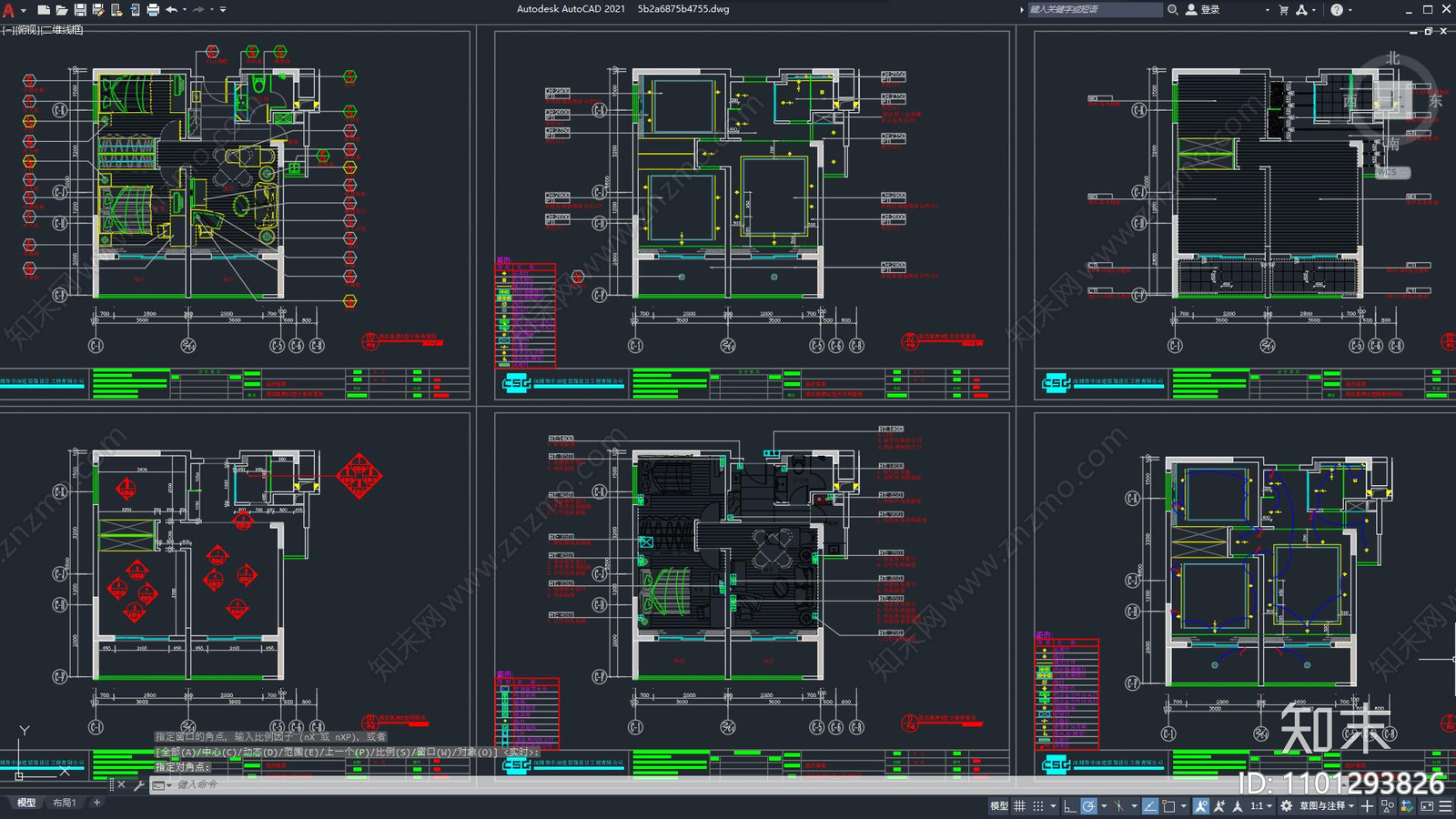The image size is (1456, 819).
Task: Click the clean screen icon in status bar
Action: click(1427, 806)
